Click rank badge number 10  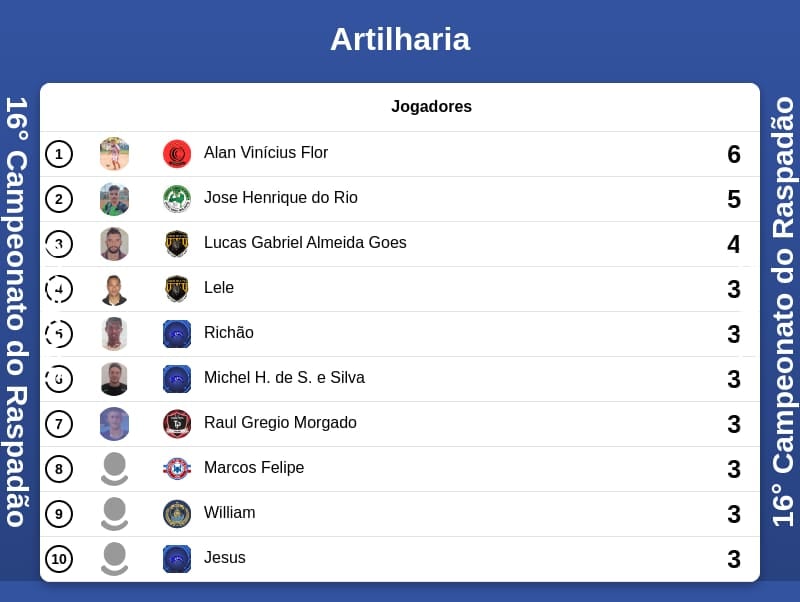(59, 559)
